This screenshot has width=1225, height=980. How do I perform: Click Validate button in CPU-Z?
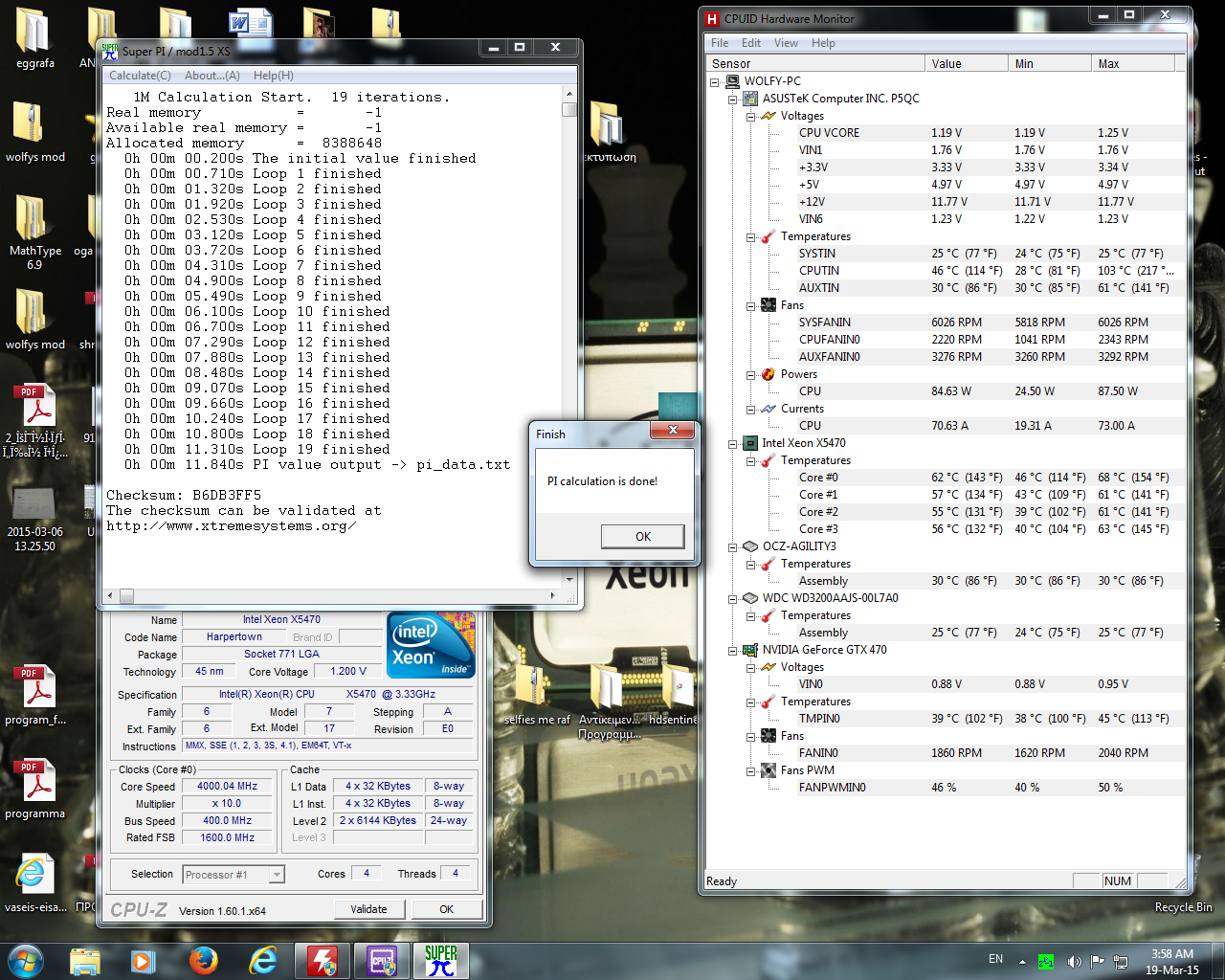pos(368,909)
